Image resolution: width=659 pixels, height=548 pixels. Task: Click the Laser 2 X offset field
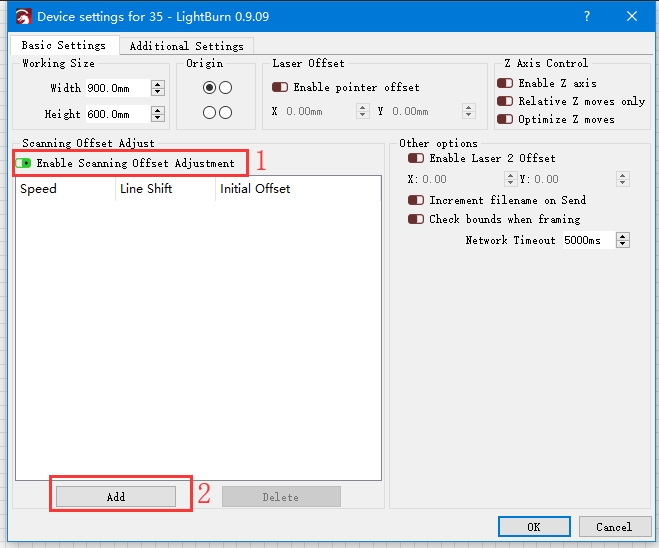(461, 179)
